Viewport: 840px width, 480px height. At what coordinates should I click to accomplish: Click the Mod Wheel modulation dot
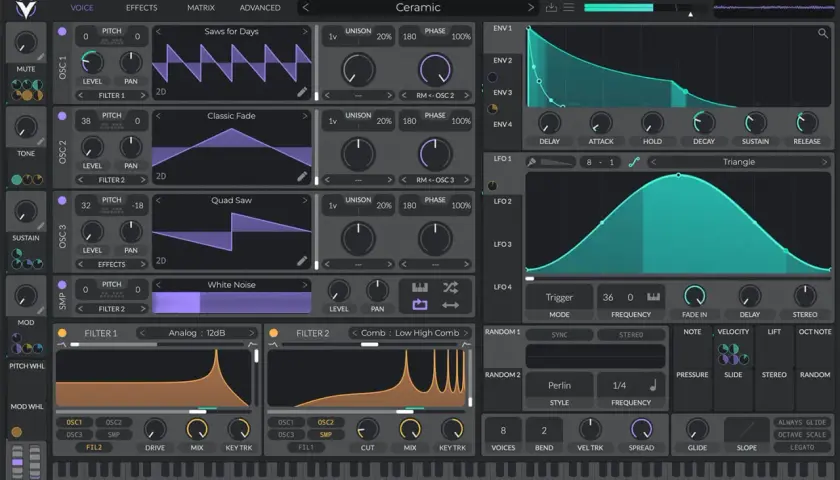click(17, 432)
